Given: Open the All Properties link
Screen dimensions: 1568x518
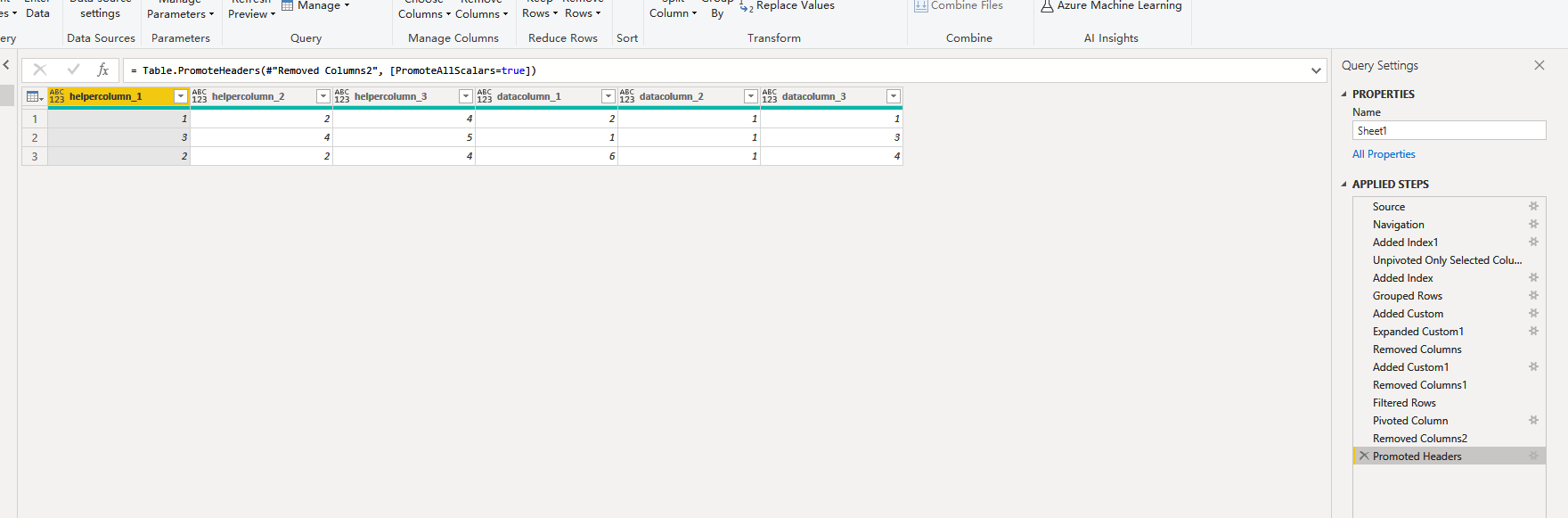Looking at the screenshot, I should point(1384,154).
